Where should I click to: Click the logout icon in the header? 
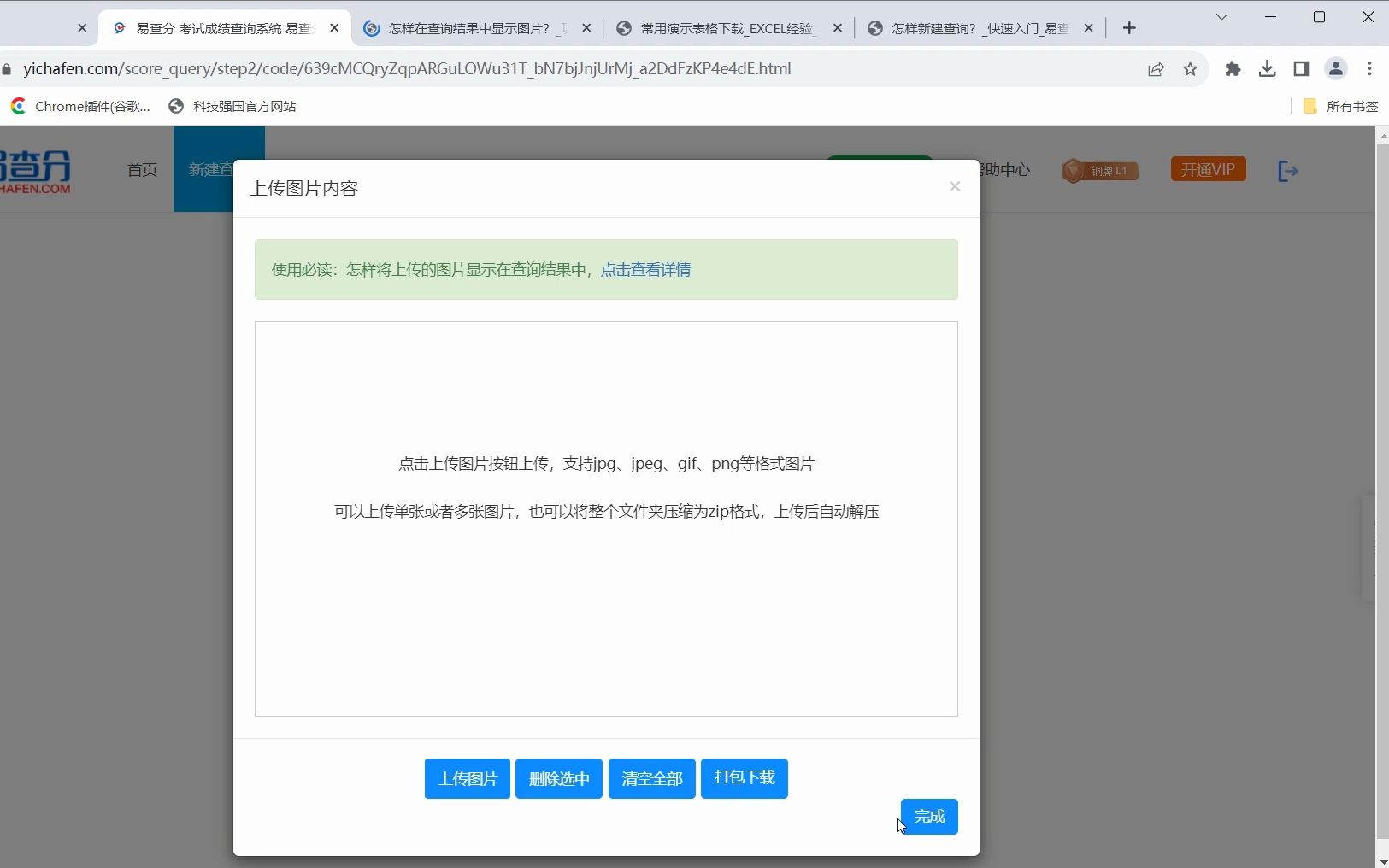click(1288, 171)
